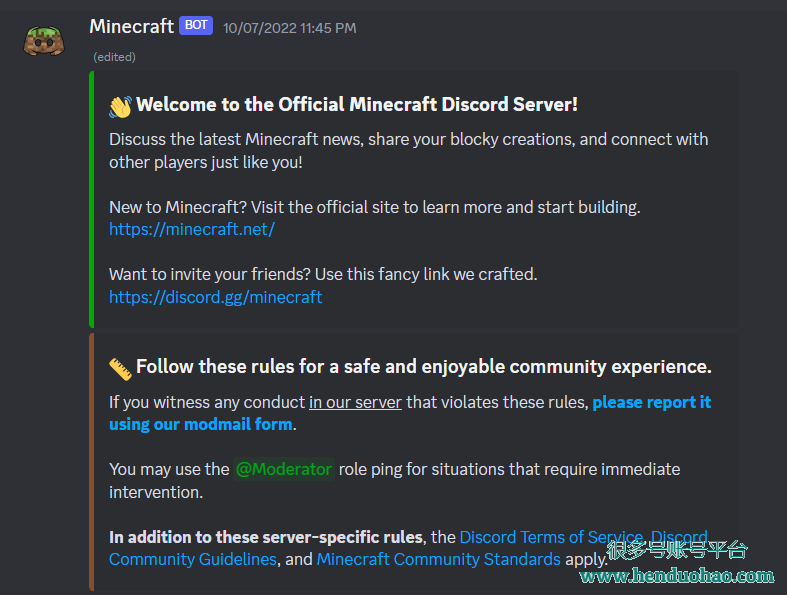The height and width of the screenshot is (595, 787).
Task: Click the waving hand emoji
Action: [x=120, y=106]
